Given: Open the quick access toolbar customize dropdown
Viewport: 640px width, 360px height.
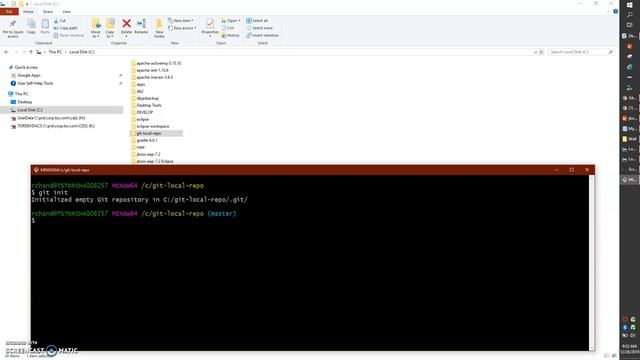Looking at the screenshot, I should 27,4.
